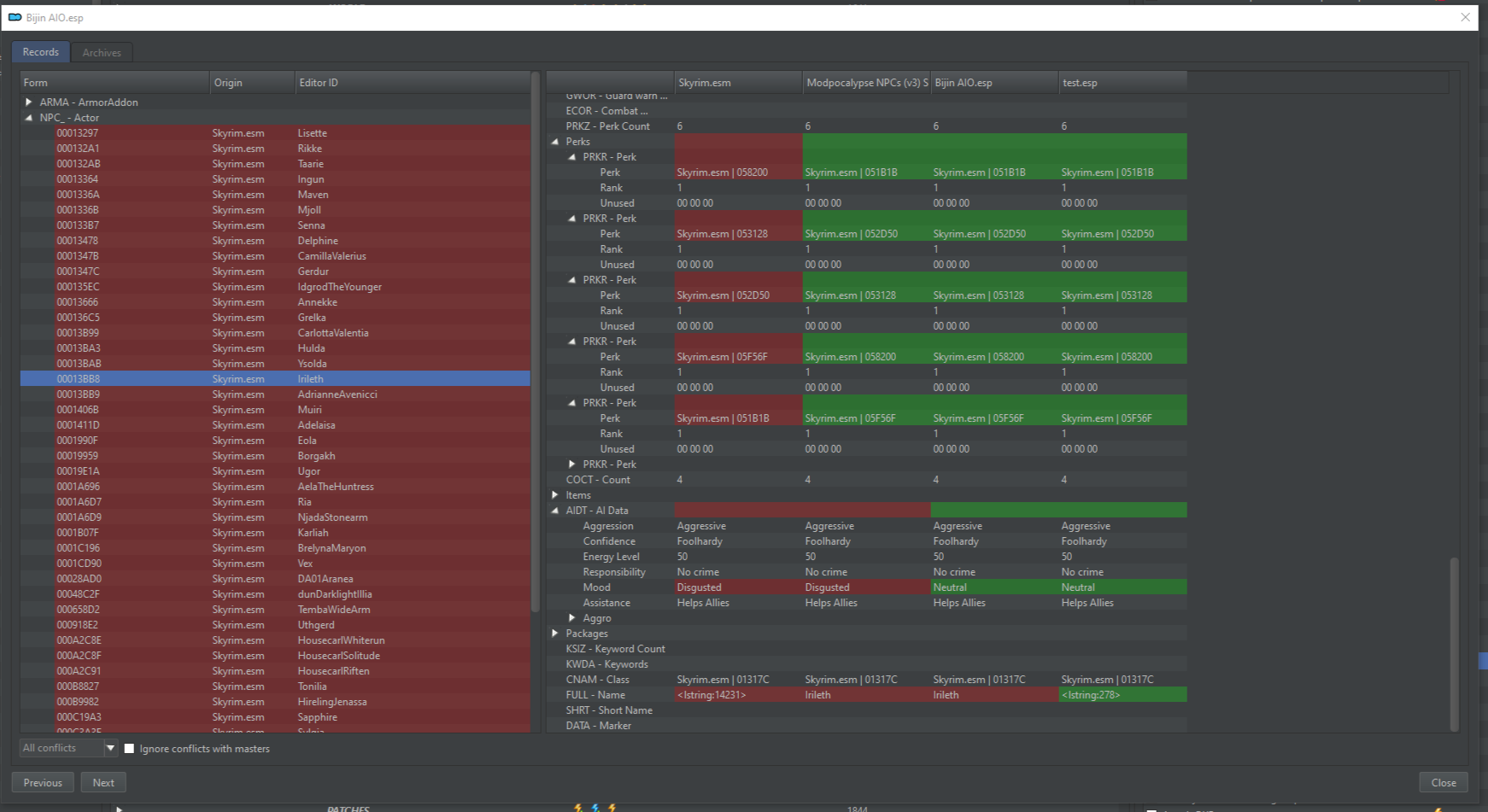This screenshot has width=1488, height=812.
Task: Select the HirelingJenassa record row
Action: [x=275, y=702]
